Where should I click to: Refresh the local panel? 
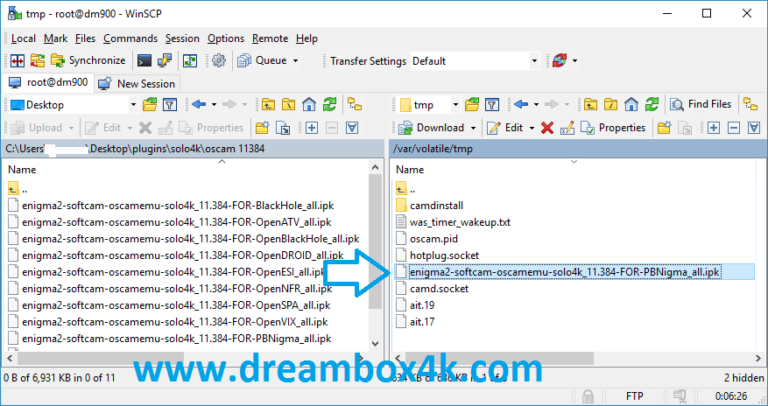click(330, 104)
